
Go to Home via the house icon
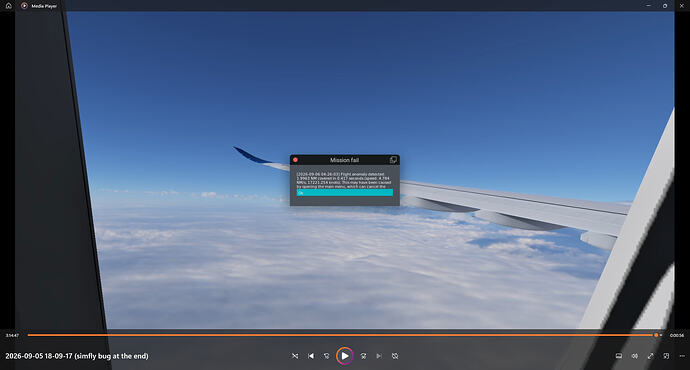pyautogui.click(x=8, y=6)
